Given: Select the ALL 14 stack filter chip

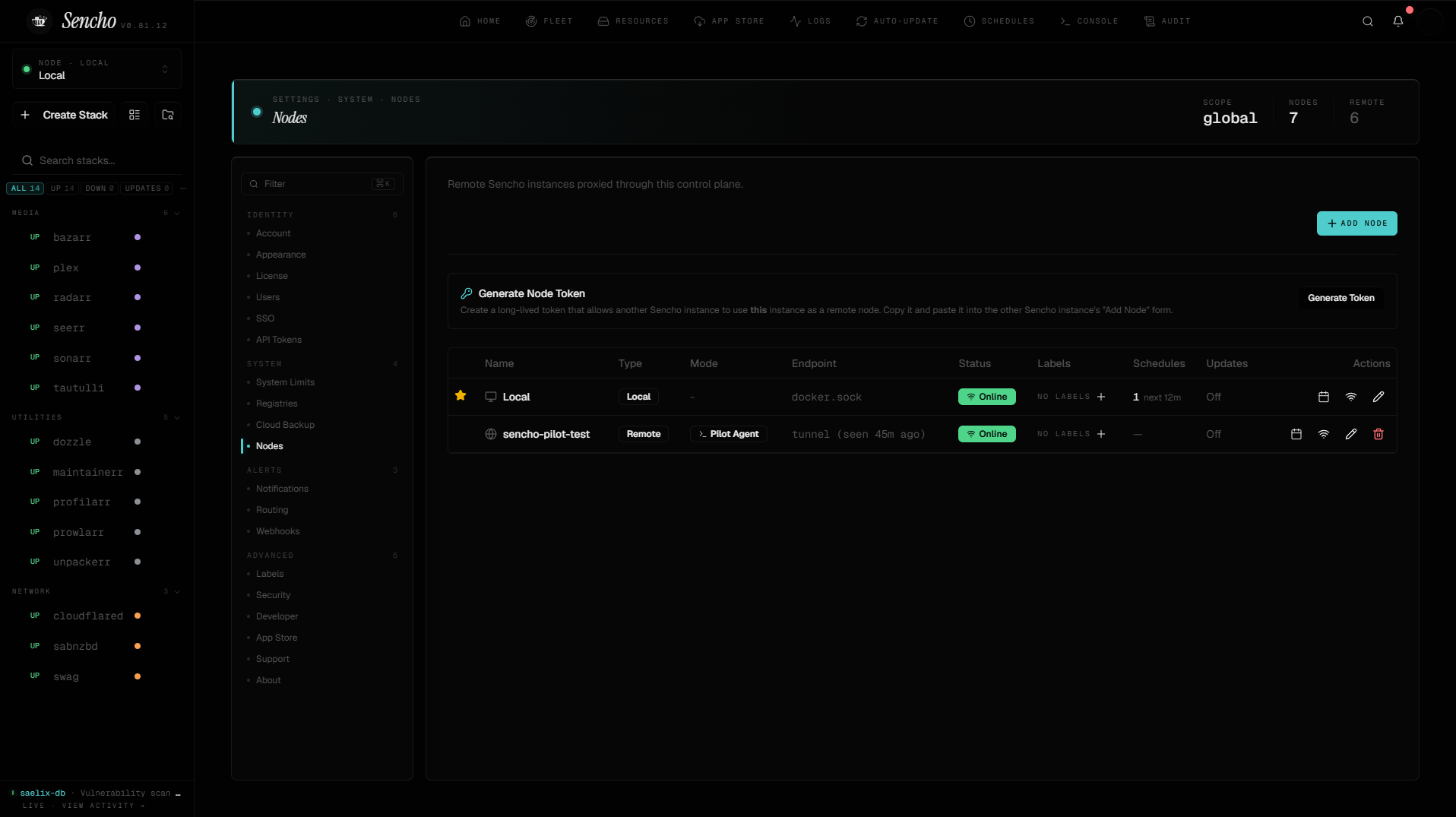Looking at the screenshot, I should (25, 188).
